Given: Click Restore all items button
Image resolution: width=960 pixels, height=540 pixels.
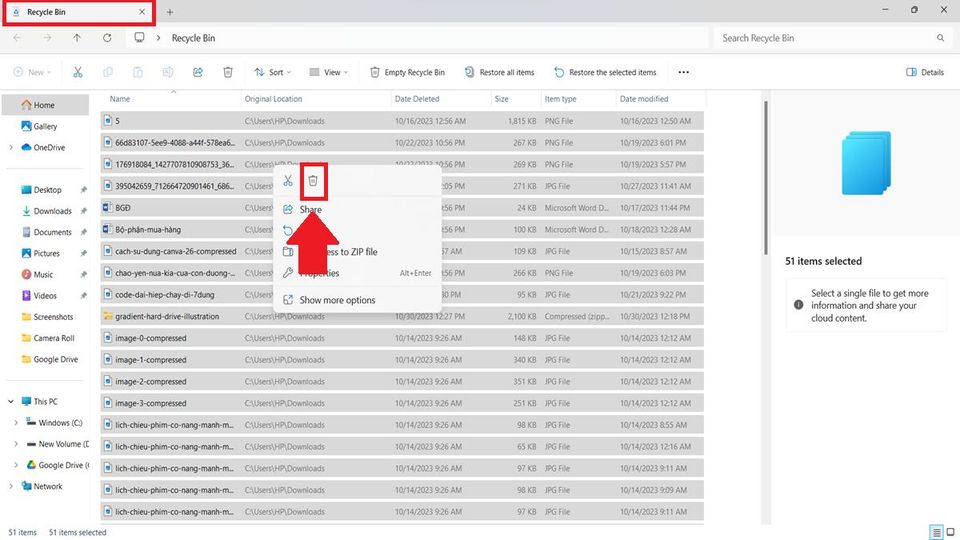Looking at the screenshot, I should 498,72.
